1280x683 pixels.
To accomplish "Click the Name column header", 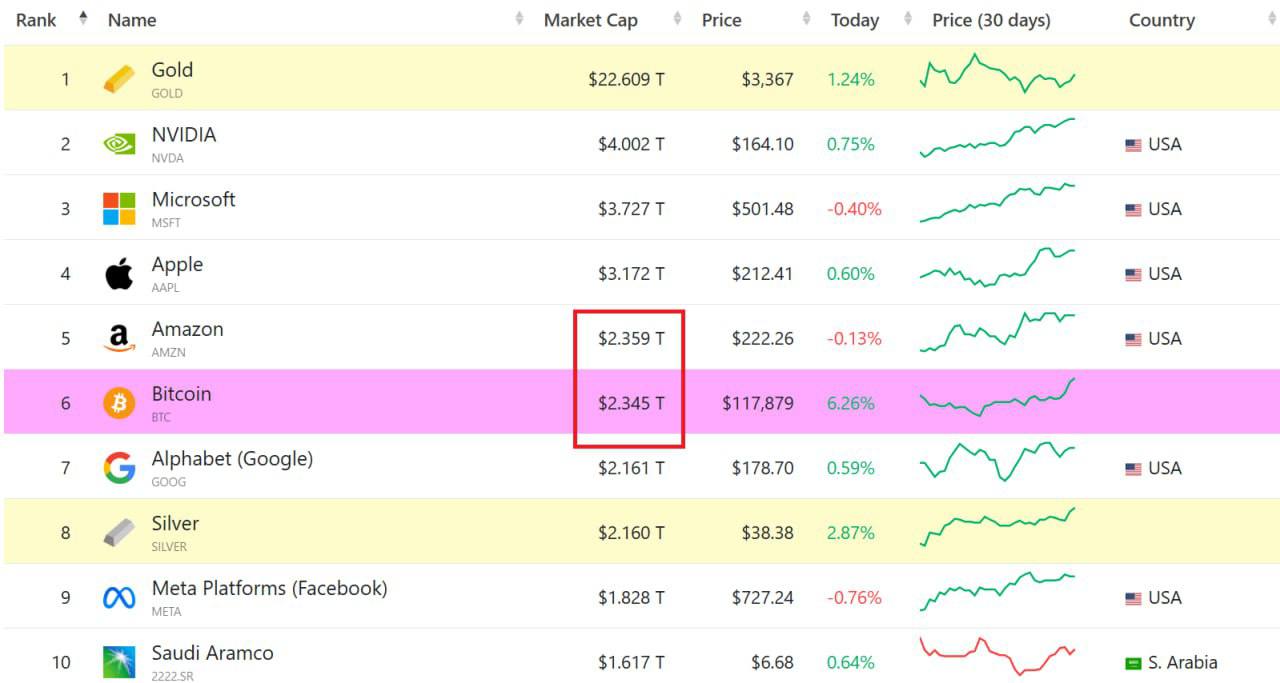I will 132,20.
